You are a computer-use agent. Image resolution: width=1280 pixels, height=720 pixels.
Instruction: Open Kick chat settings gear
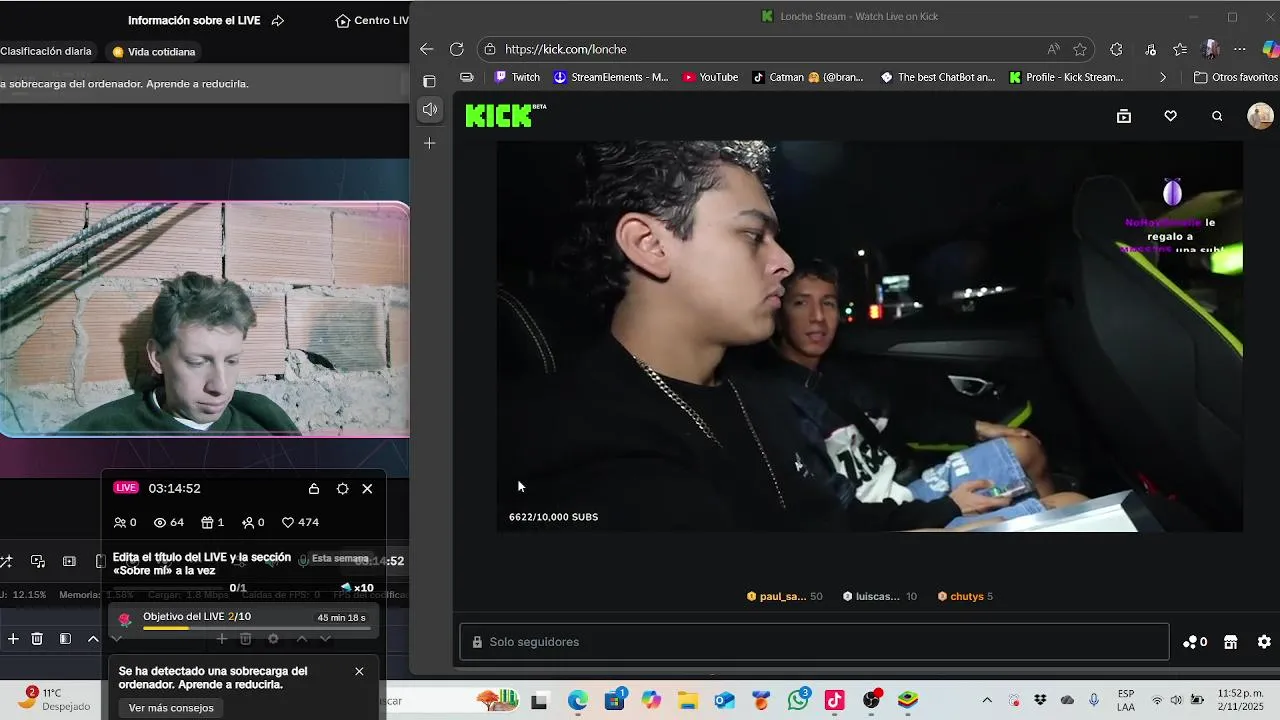pyautogui.click(x=1264, y=642)
